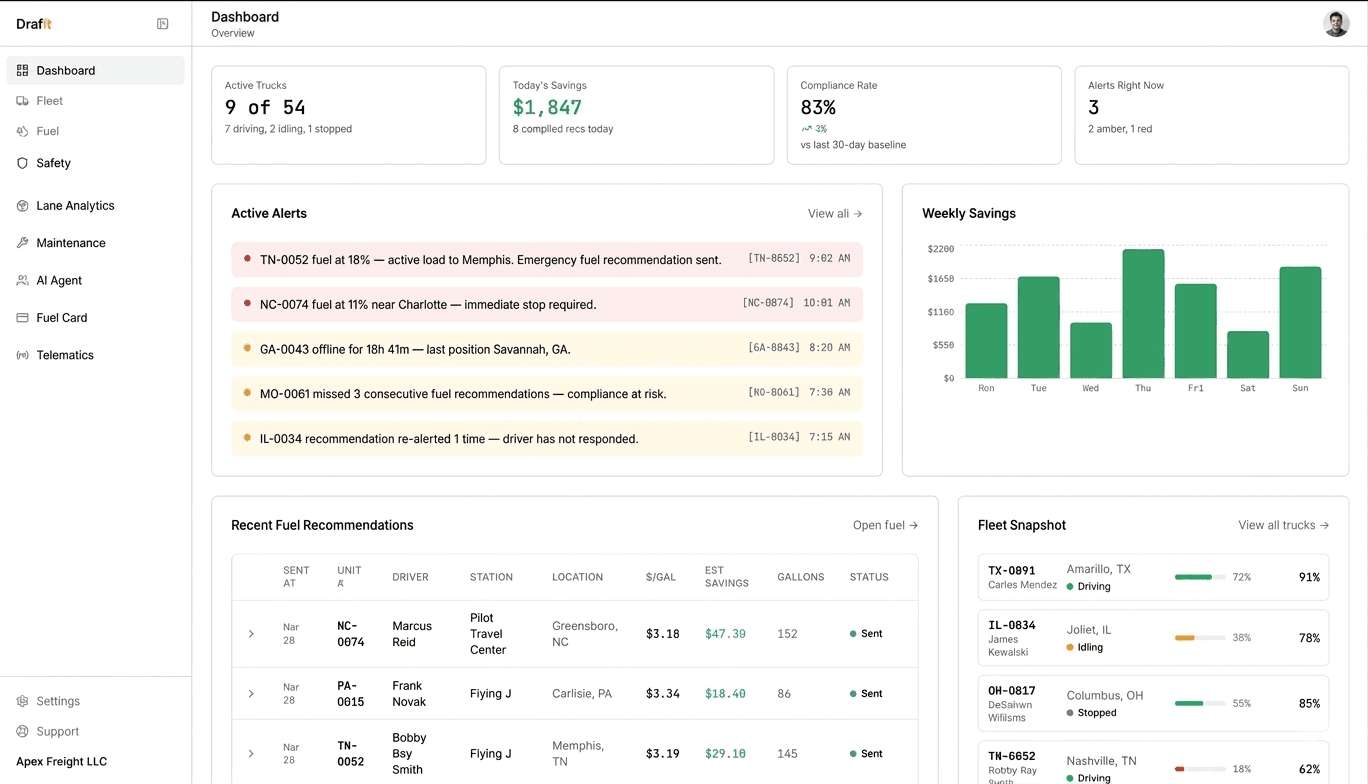Expand the TN-0052 Bobby Bsy Smith row
The image size is (1368, 784).
tap(251, 753)
